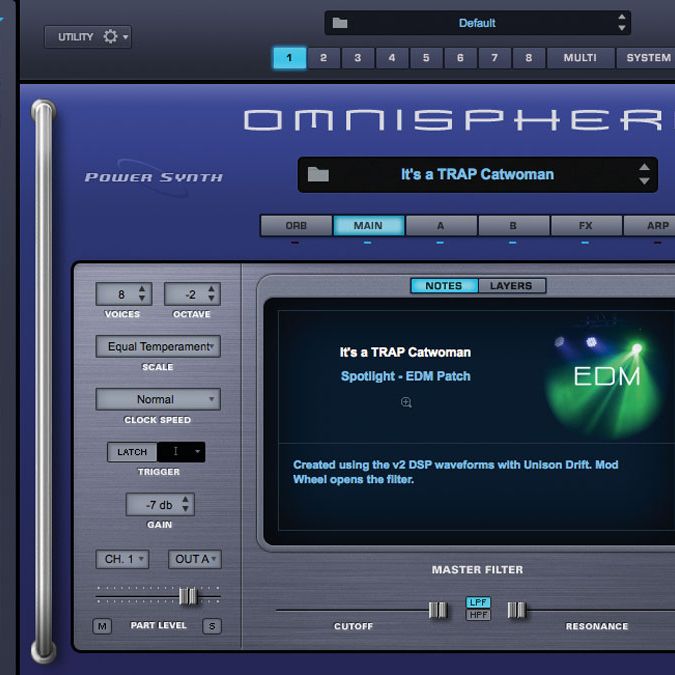Show the LAYERS view
This screenshot has width=675, height=675.
click(511, 286)
